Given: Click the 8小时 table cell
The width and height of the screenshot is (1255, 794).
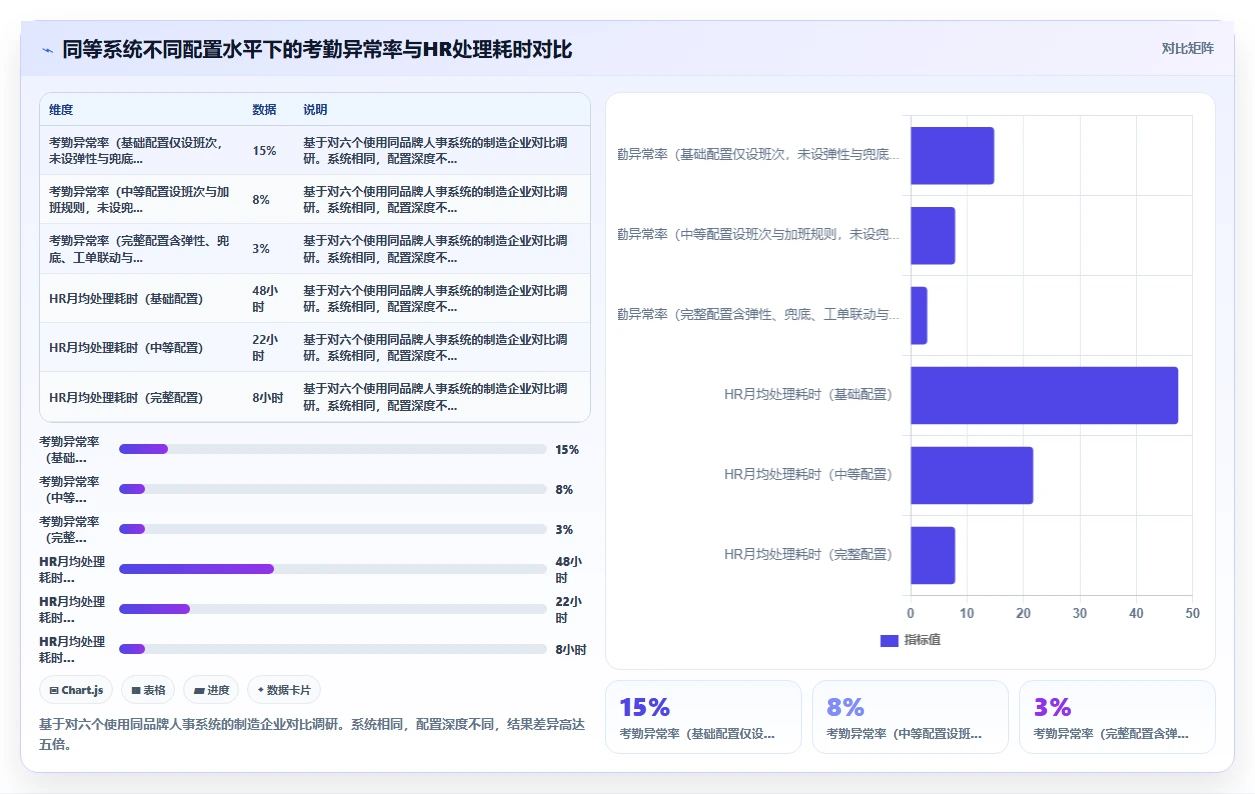Looking at the screenshot, I should (268, 397).
